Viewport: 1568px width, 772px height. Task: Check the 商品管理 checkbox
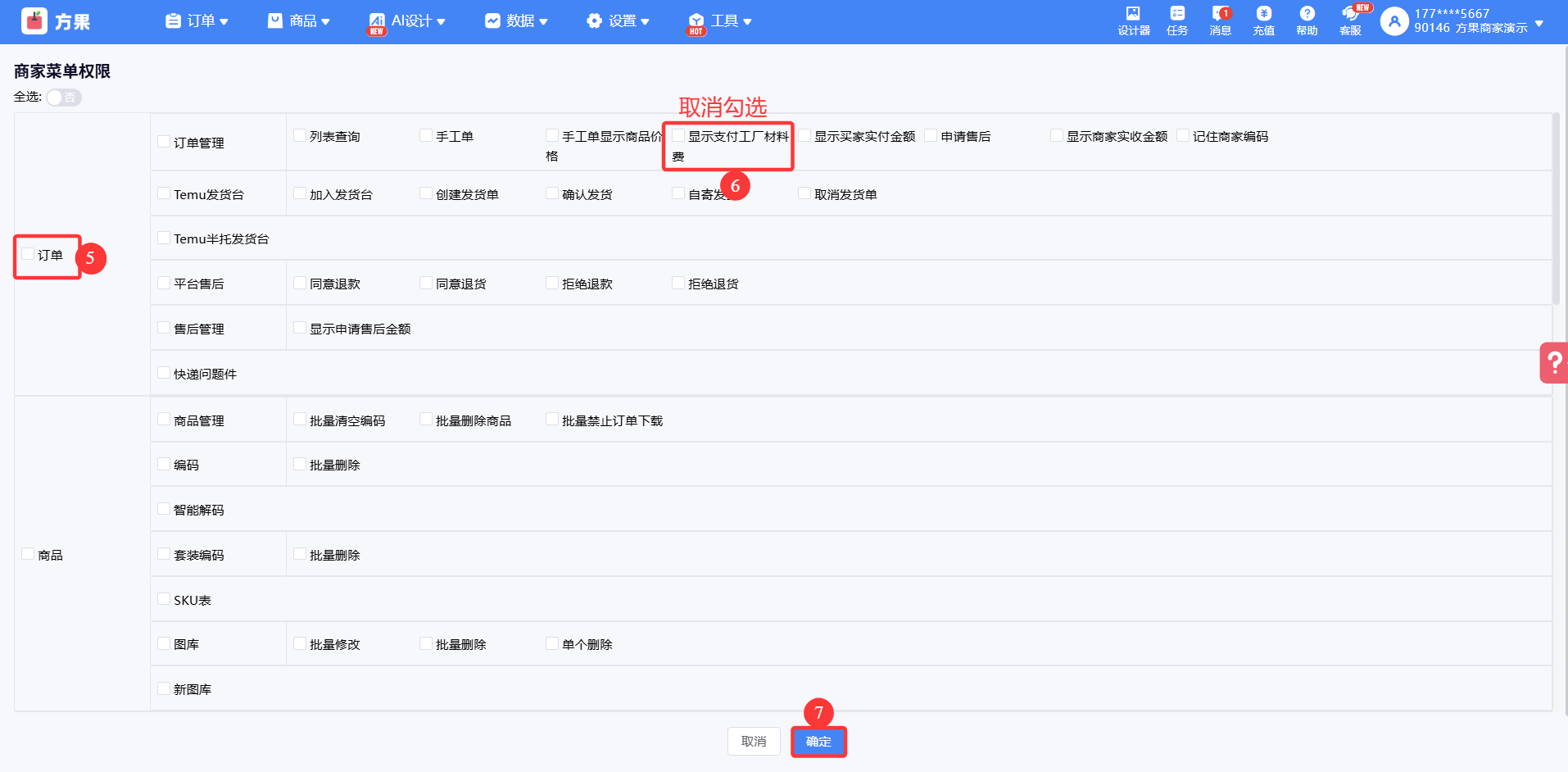[x=164, y=420]
